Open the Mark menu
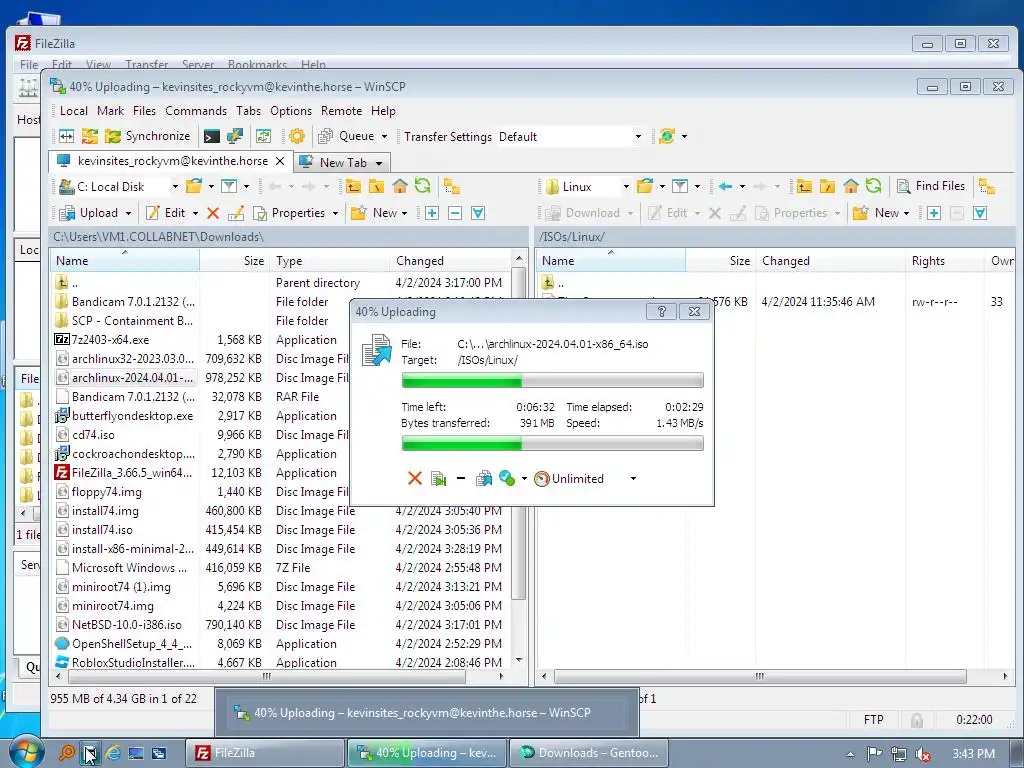1024x768 pixels. click(x=110, y=111)
